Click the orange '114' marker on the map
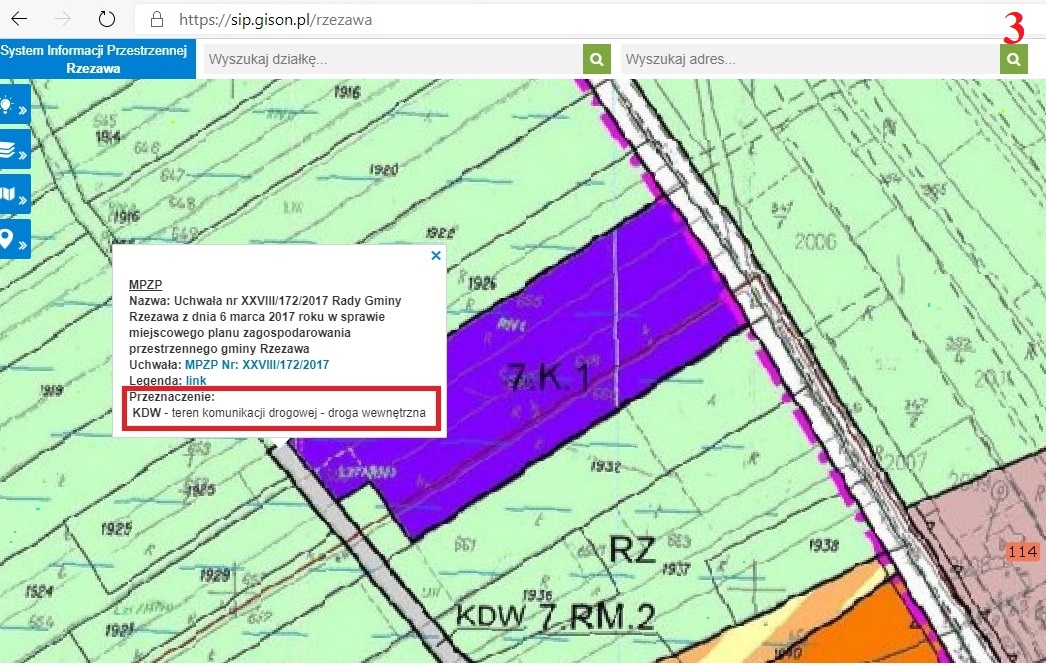Viewport: 1046px width, 666px height. tap(1023, 551)
